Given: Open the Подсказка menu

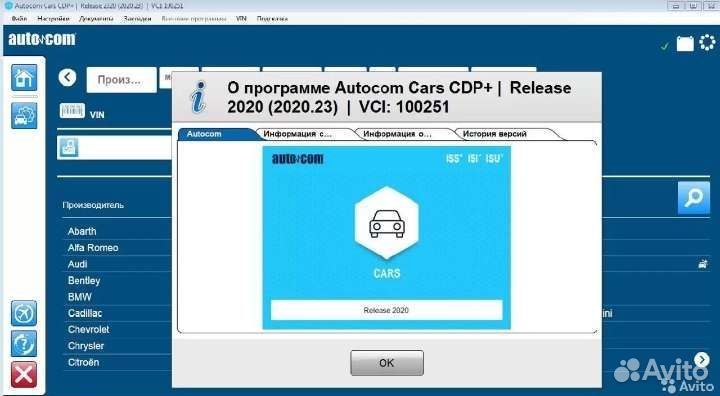Looking at the screenshot, I should tap(272, 19).
